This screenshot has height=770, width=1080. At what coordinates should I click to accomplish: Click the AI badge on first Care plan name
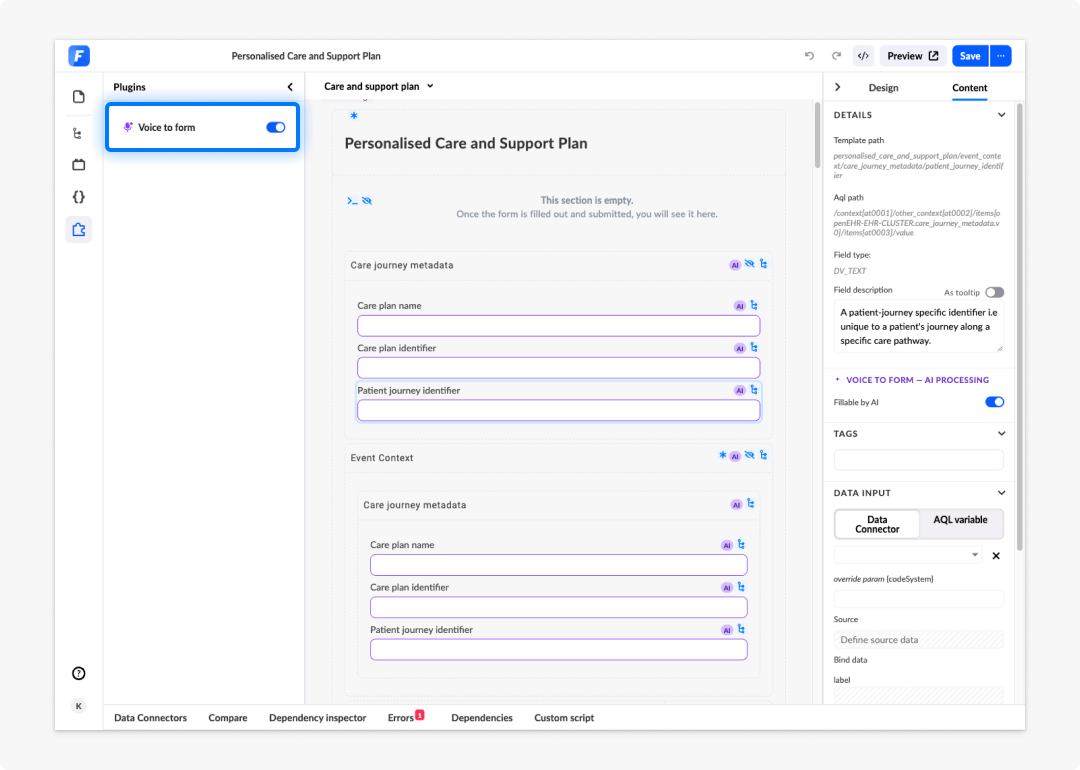click(x=740, y=306)
